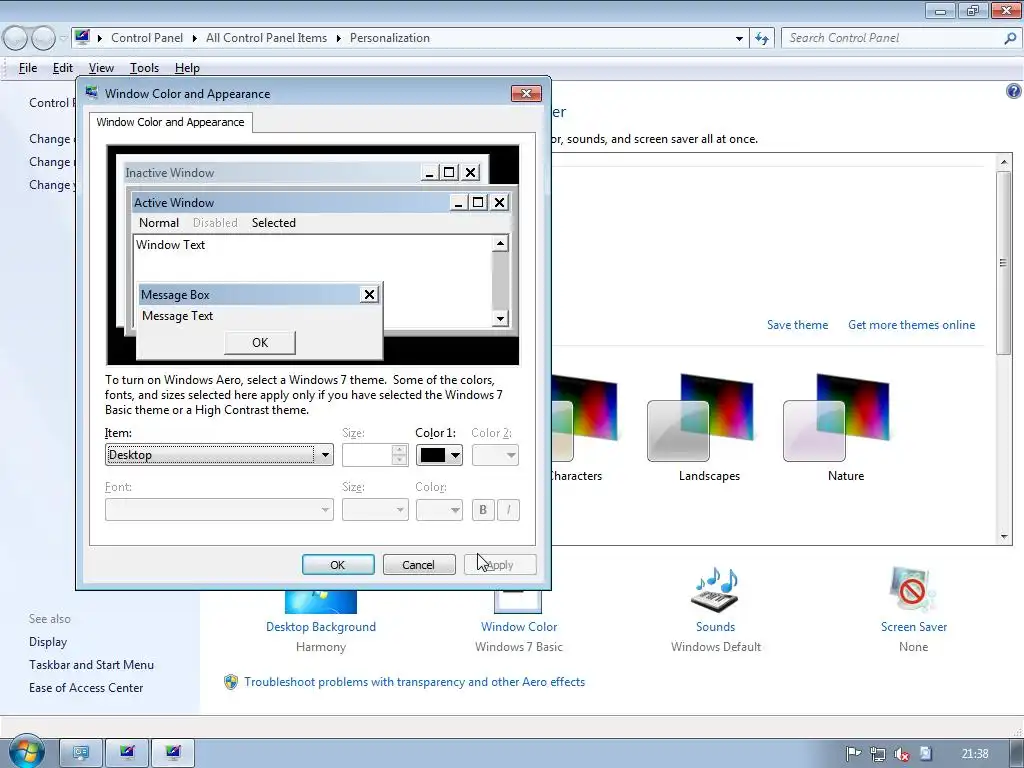Viewport: 1024px width, 768px height.
Task: Click the Start orb on the taskbar
Action: click(x=26, y=752)
